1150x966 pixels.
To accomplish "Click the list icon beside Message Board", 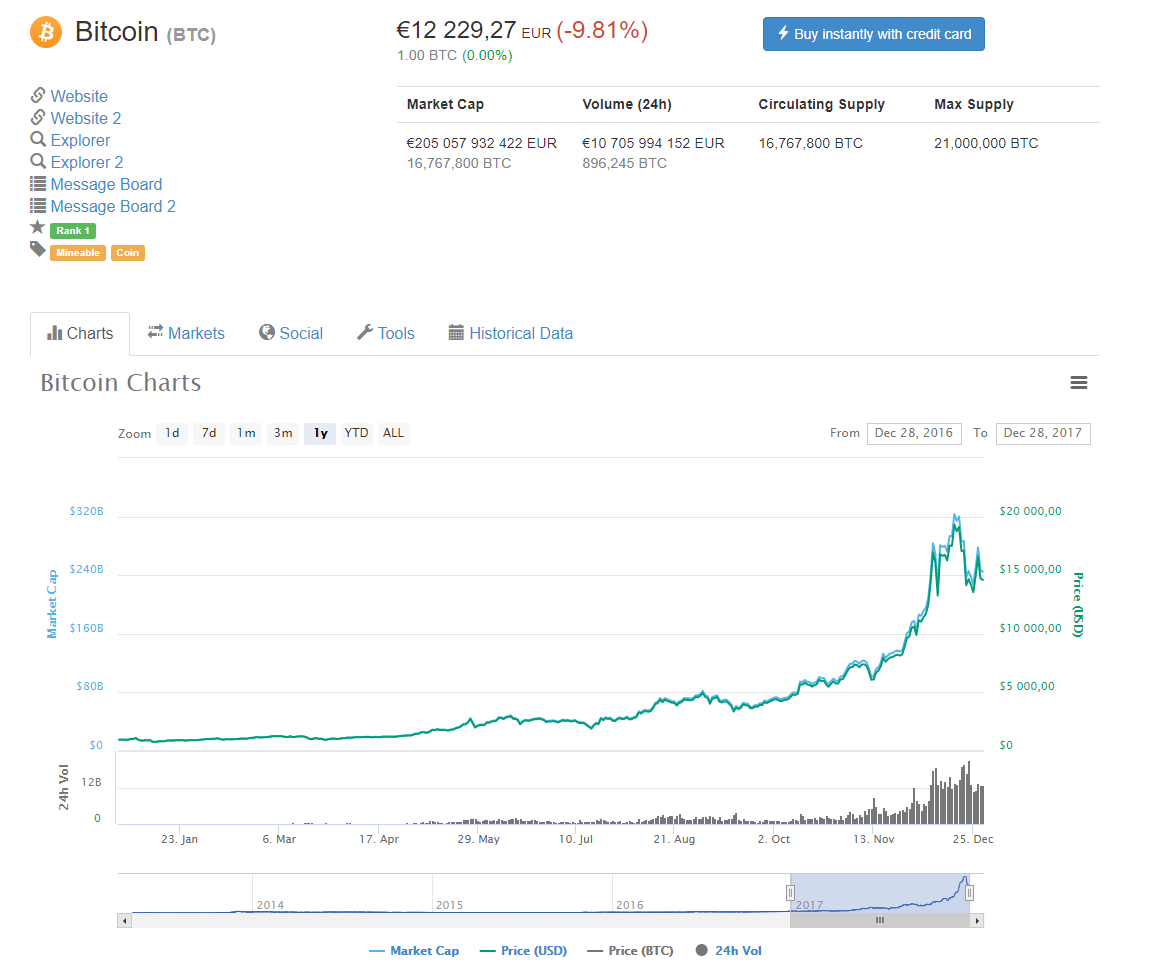I will tap(38, 183).
